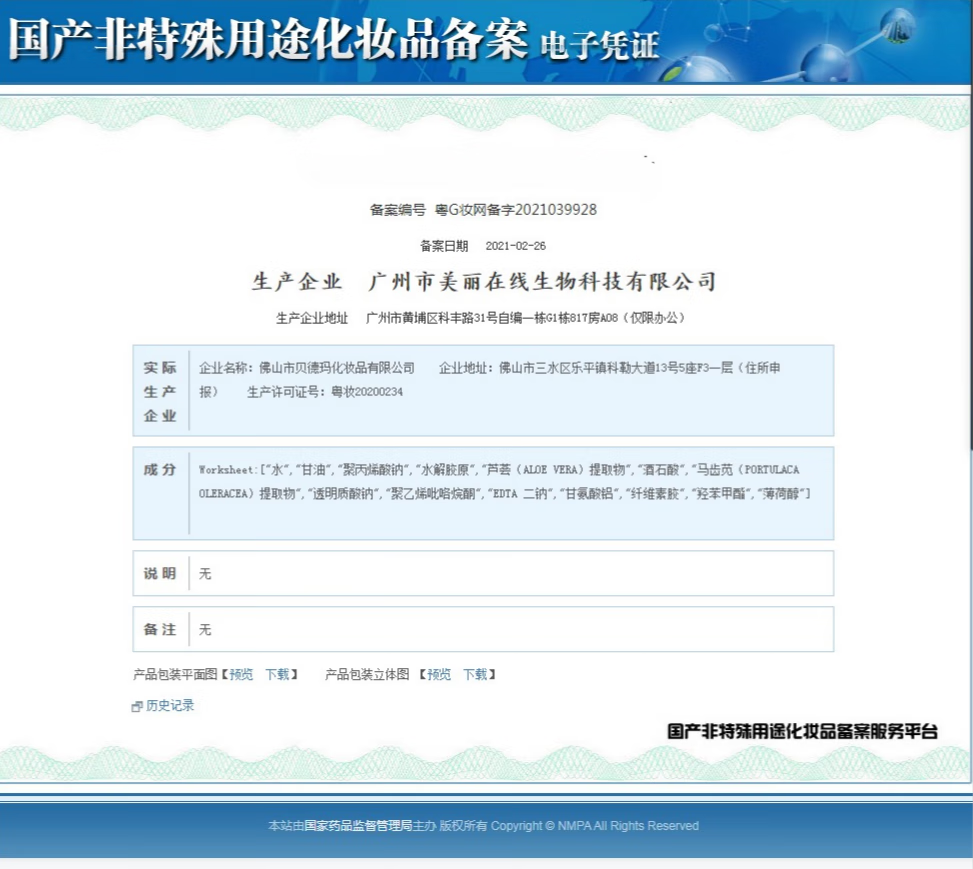Click the 历史记录 window icon

(137, 706)
